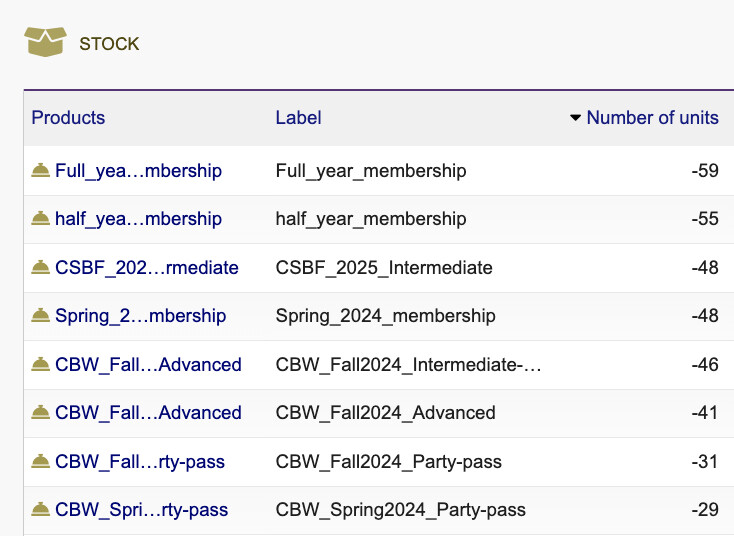The height and width of the screenshot is (536, 734).
Task: Click service icon in the -41 units row
Action: pos(40,412)
